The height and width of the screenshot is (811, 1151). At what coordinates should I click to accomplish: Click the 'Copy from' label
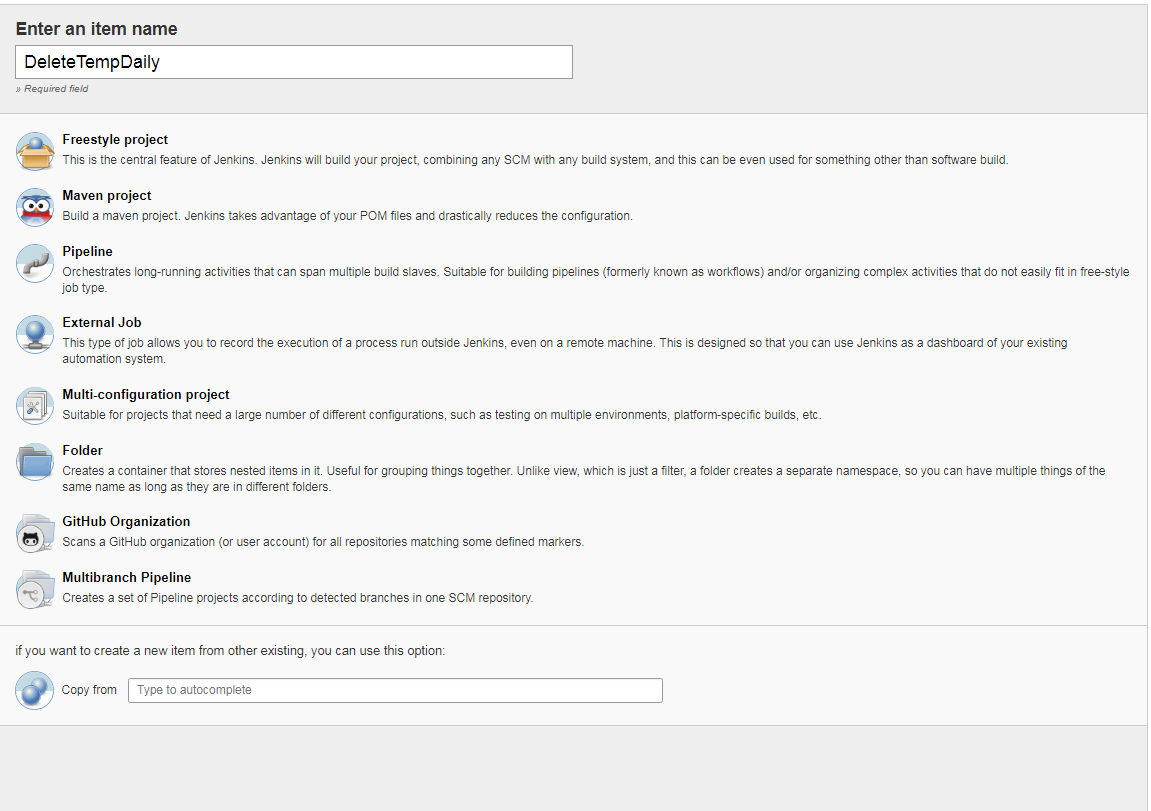(x=89, y=690)
